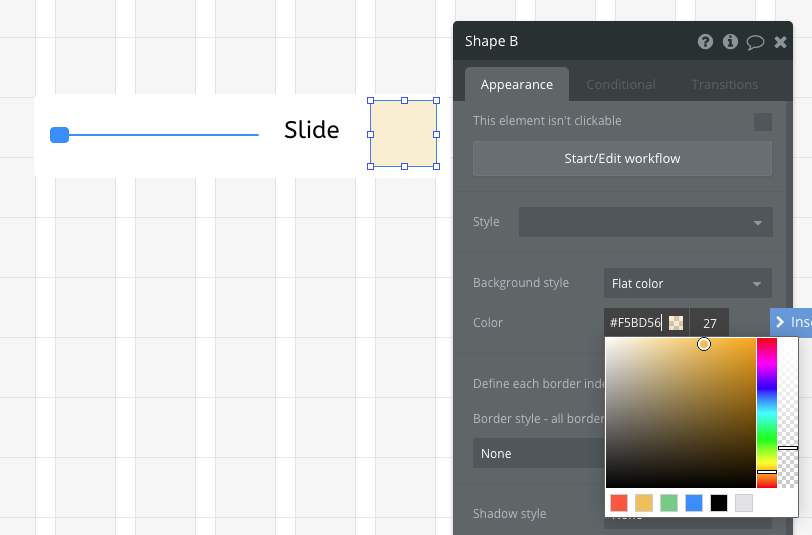Click the blue slider handle on canvas
The image size is (812, 535).
(x=59, y=135)
